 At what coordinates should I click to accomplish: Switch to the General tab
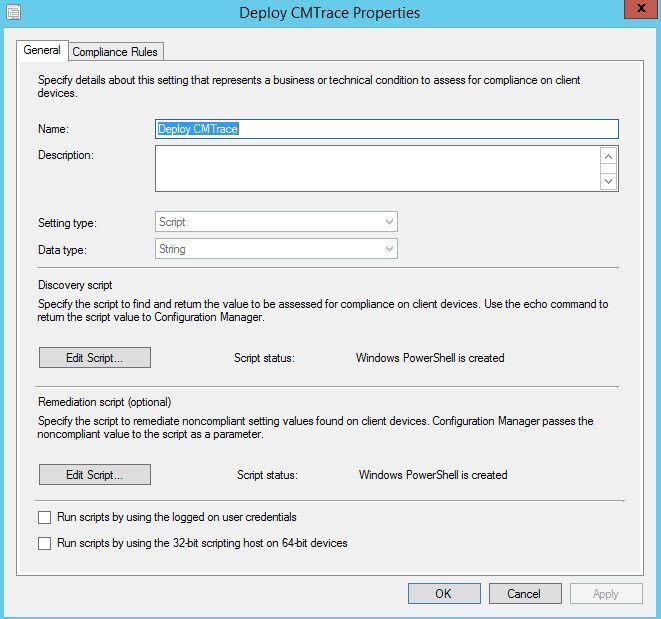click(42, 50)
